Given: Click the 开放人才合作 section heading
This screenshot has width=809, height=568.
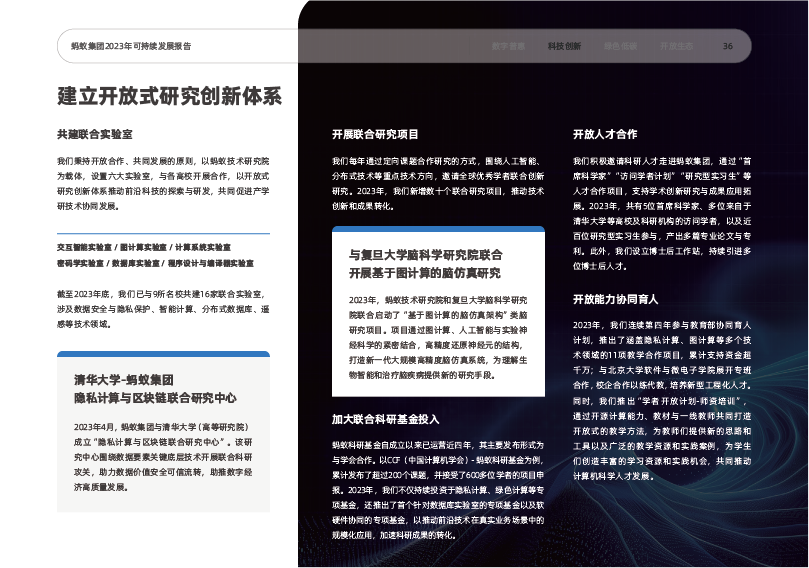Looking at the screenshot, I should [605, 133].
